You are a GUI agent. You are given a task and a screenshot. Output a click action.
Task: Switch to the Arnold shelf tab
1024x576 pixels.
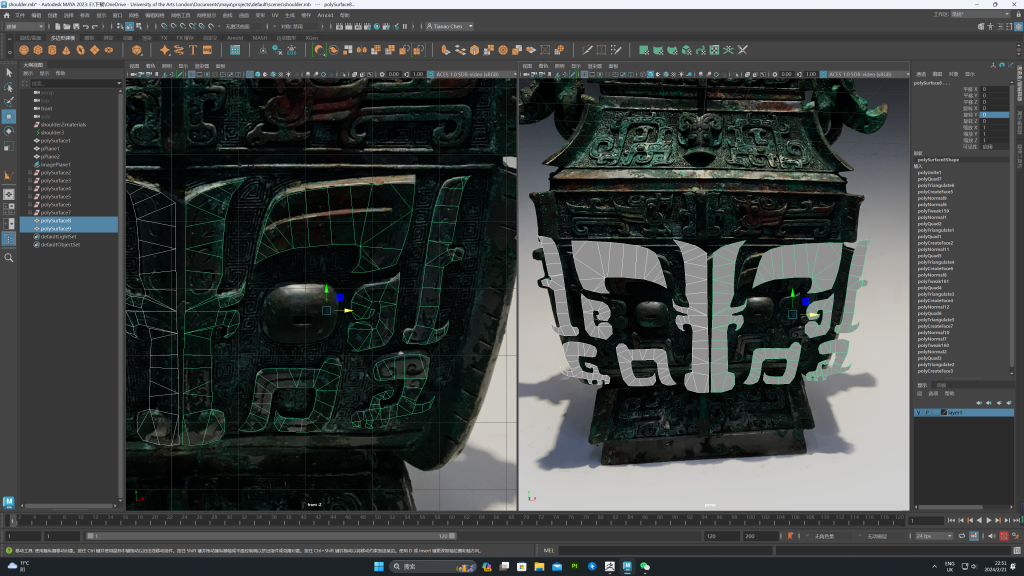[x=235, y=38]
